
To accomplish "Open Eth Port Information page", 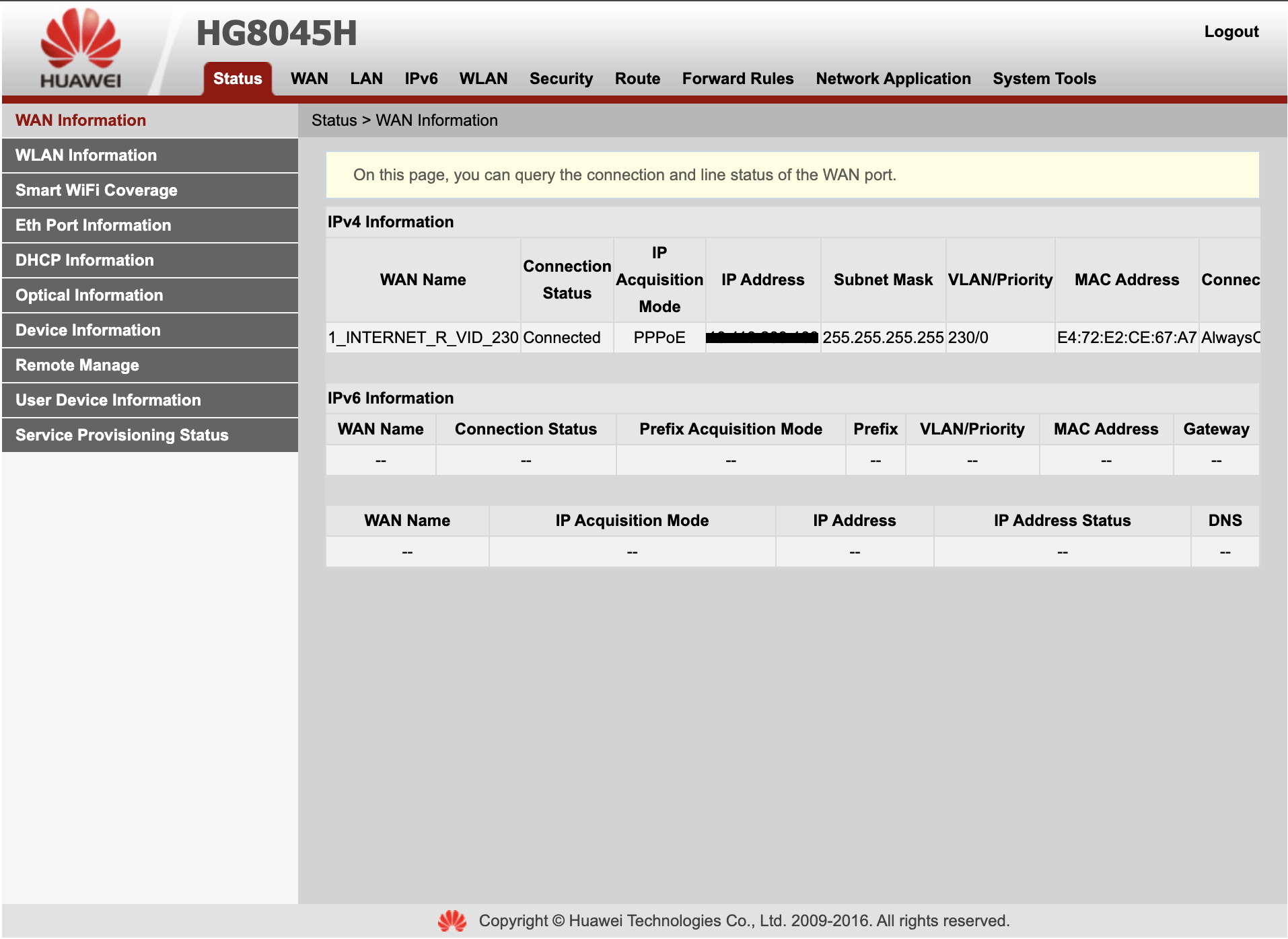I will (x=94, y=225).
